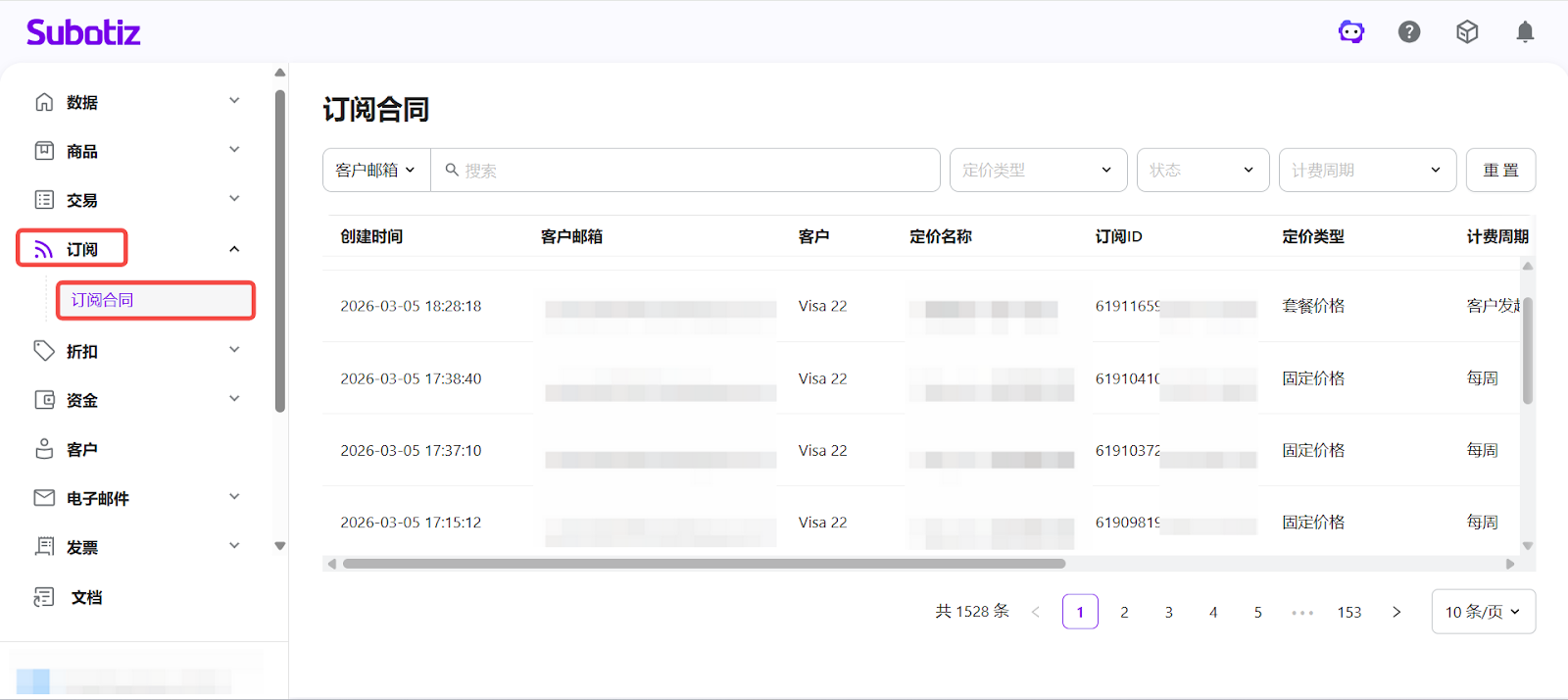
Task: Click the 重置 button
Action: pyautogui.click(x=1500, y=171)
